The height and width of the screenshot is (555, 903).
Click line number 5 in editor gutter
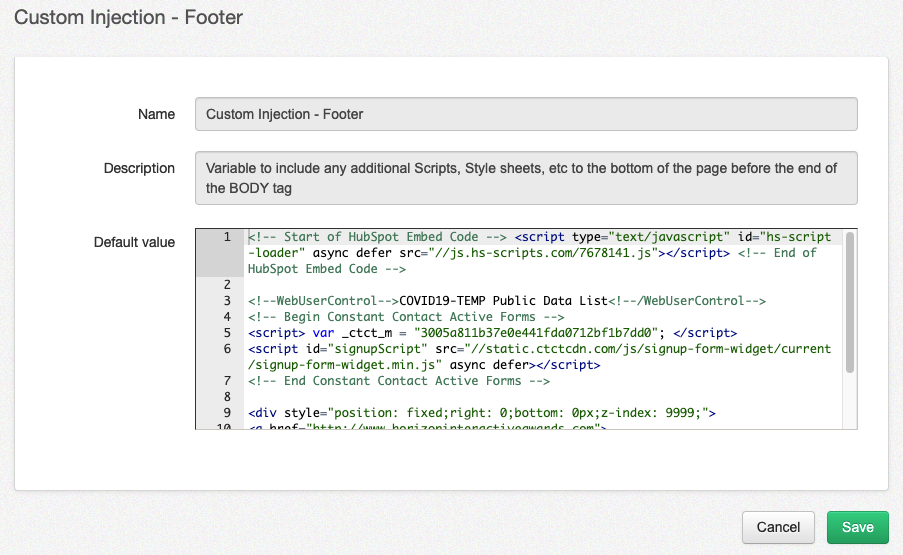(x=227, y=333)
